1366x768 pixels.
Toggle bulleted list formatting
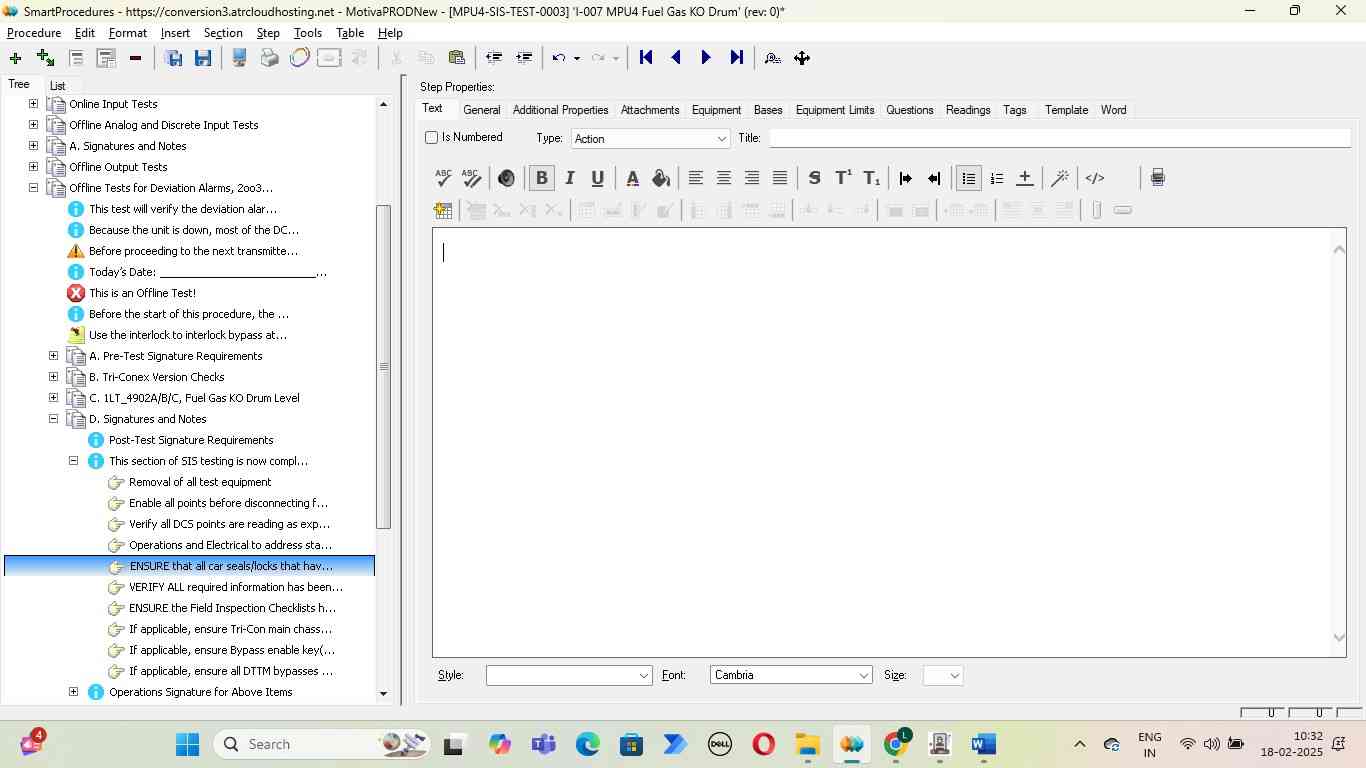coord(968,178)
